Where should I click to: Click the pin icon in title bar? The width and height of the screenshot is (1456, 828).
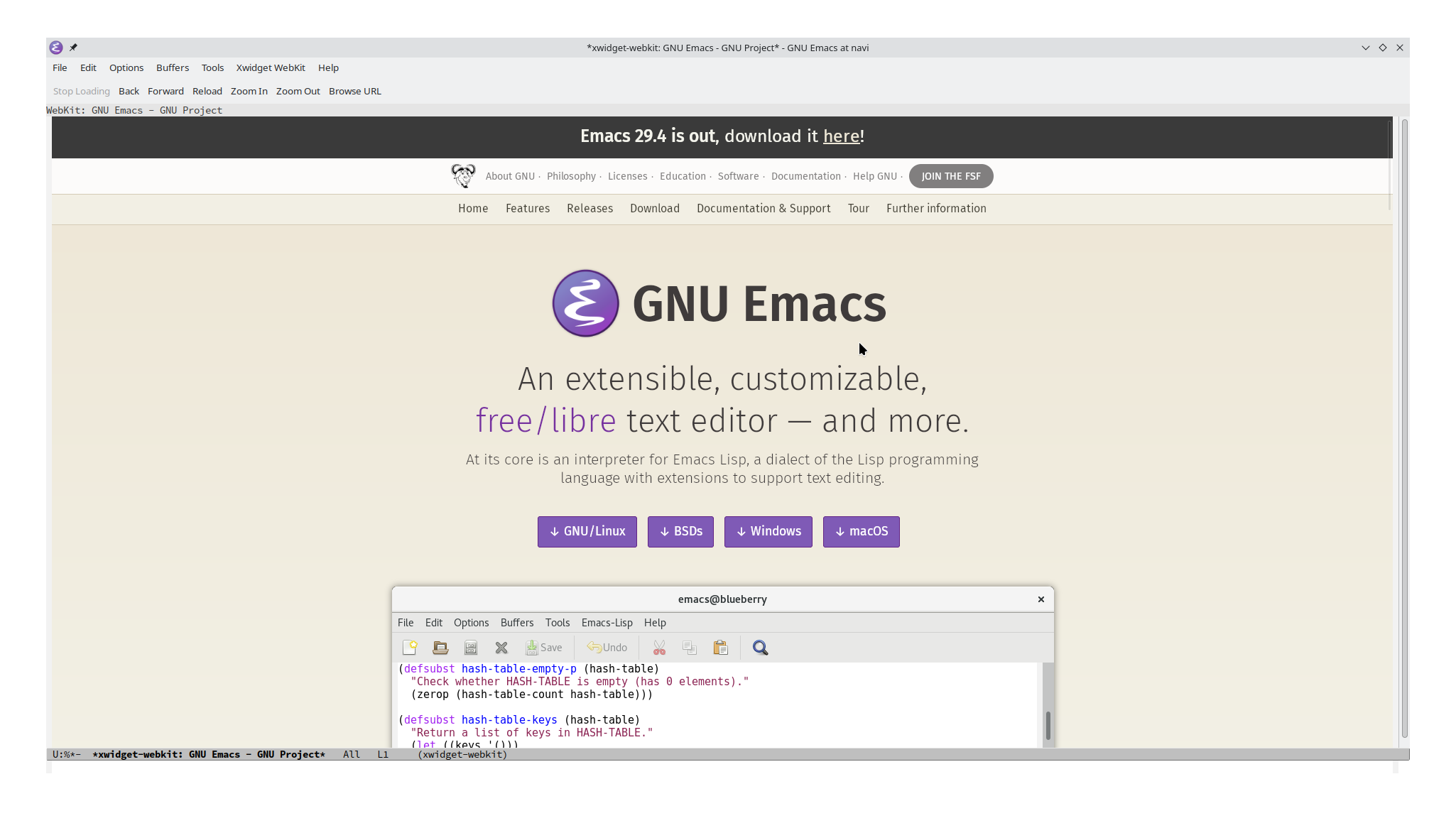point(73,48)
